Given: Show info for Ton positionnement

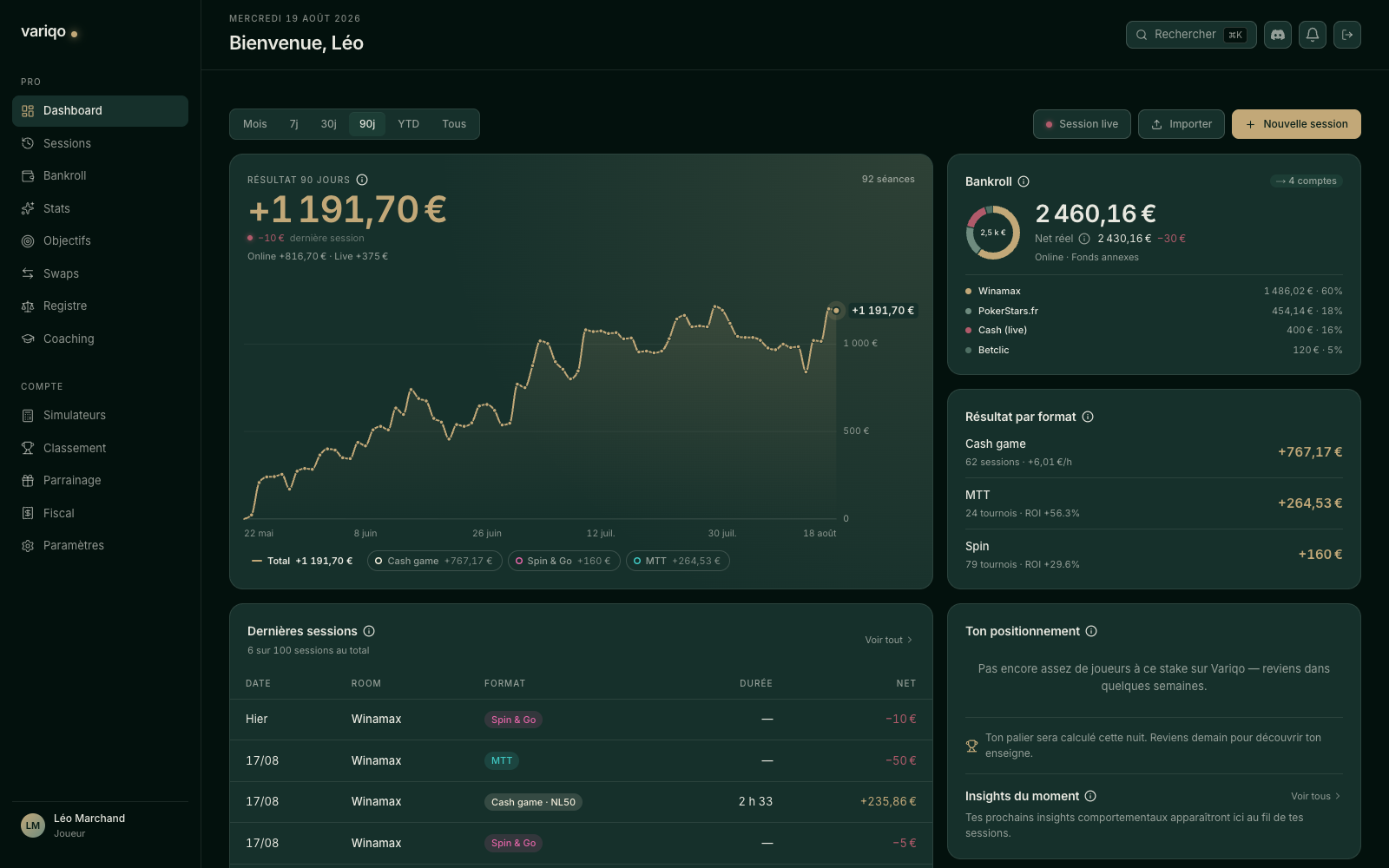Looking at the screenshot, I should tap(1091, 631).
